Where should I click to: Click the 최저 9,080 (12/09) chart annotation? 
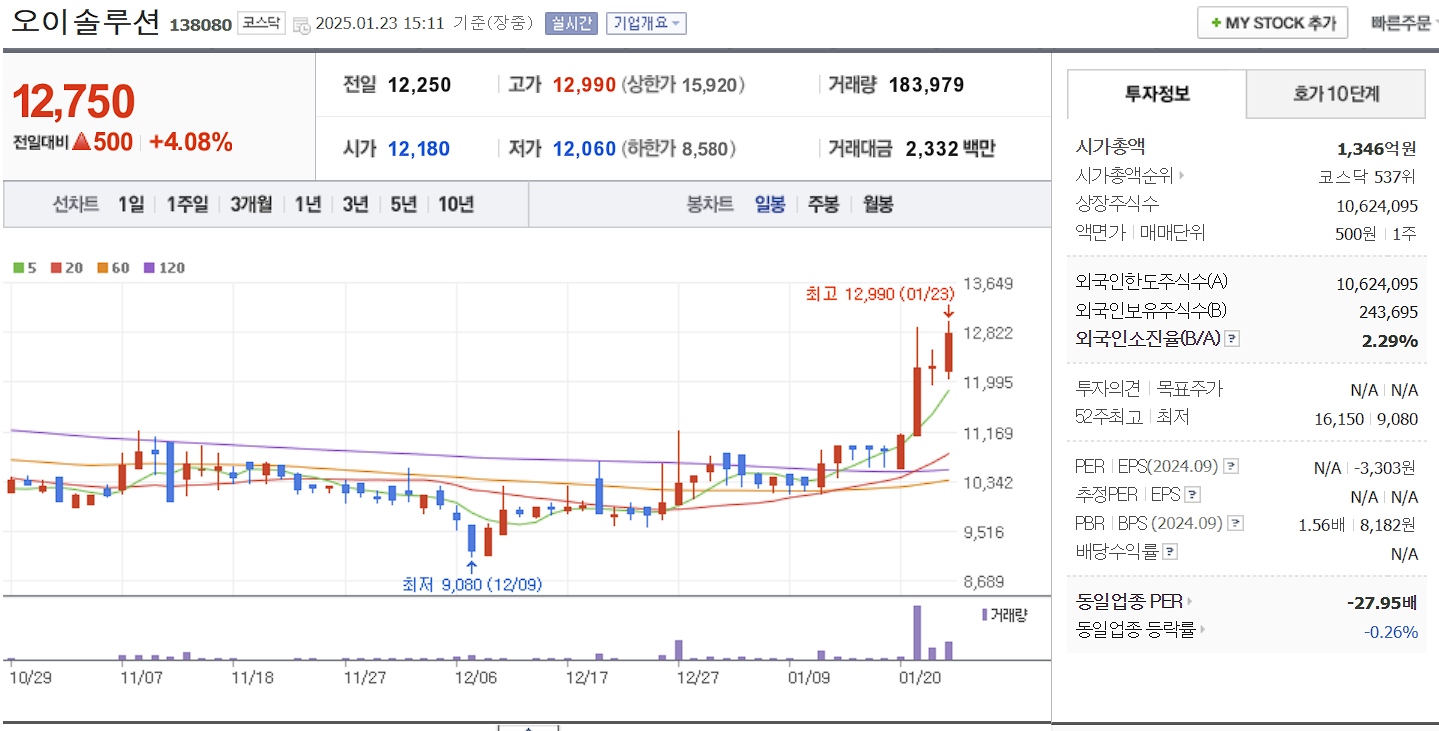tap(470, 585)
